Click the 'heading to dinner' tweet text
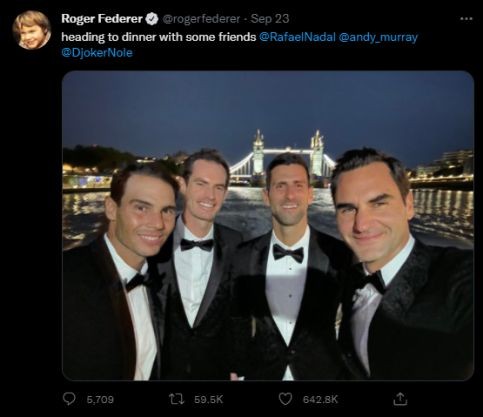 (159, 37)
